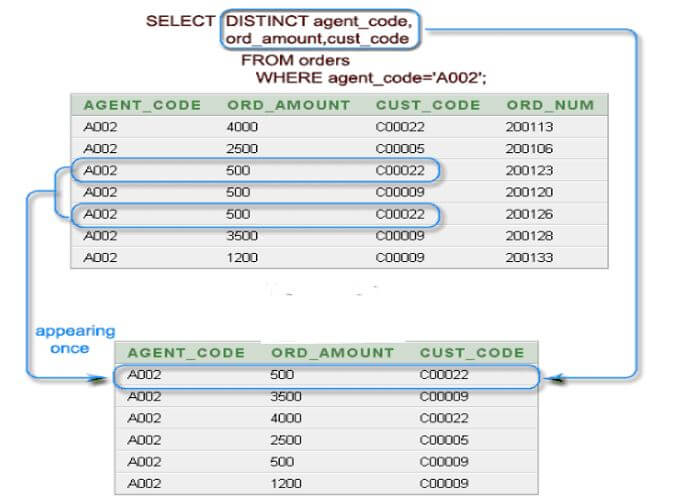
Task: Select order number 200113 cell
Action: pos(530,127)
